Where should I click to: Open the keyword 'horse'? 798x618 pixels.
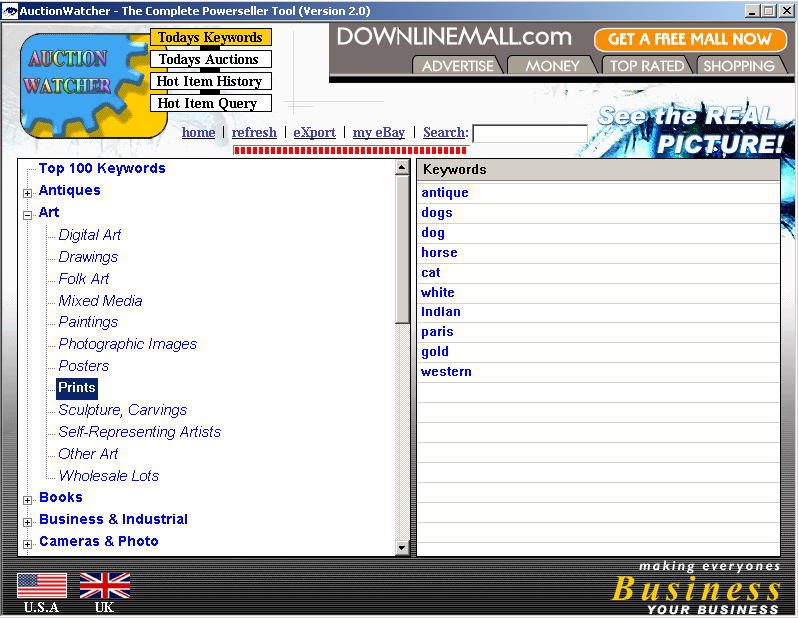(439, 252)
